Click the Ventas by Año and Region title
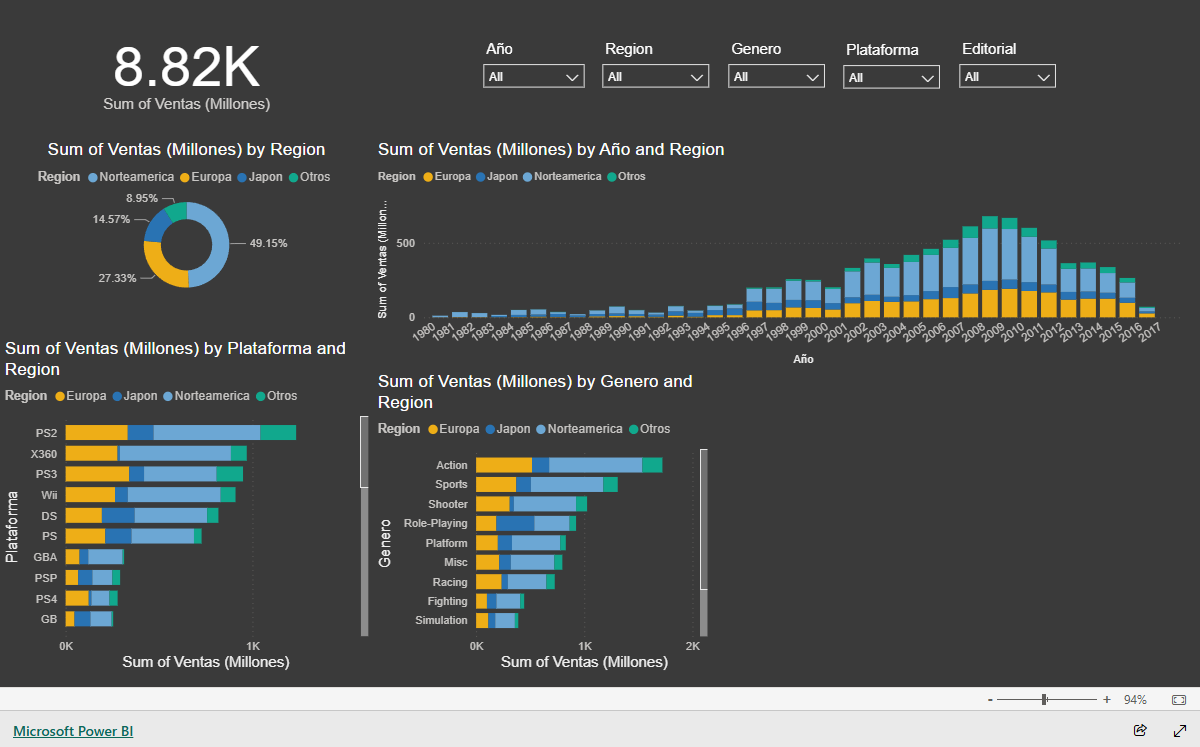The width and height of the screenshot is (1200, 747). pyautogui.click(x=551, y=150)
